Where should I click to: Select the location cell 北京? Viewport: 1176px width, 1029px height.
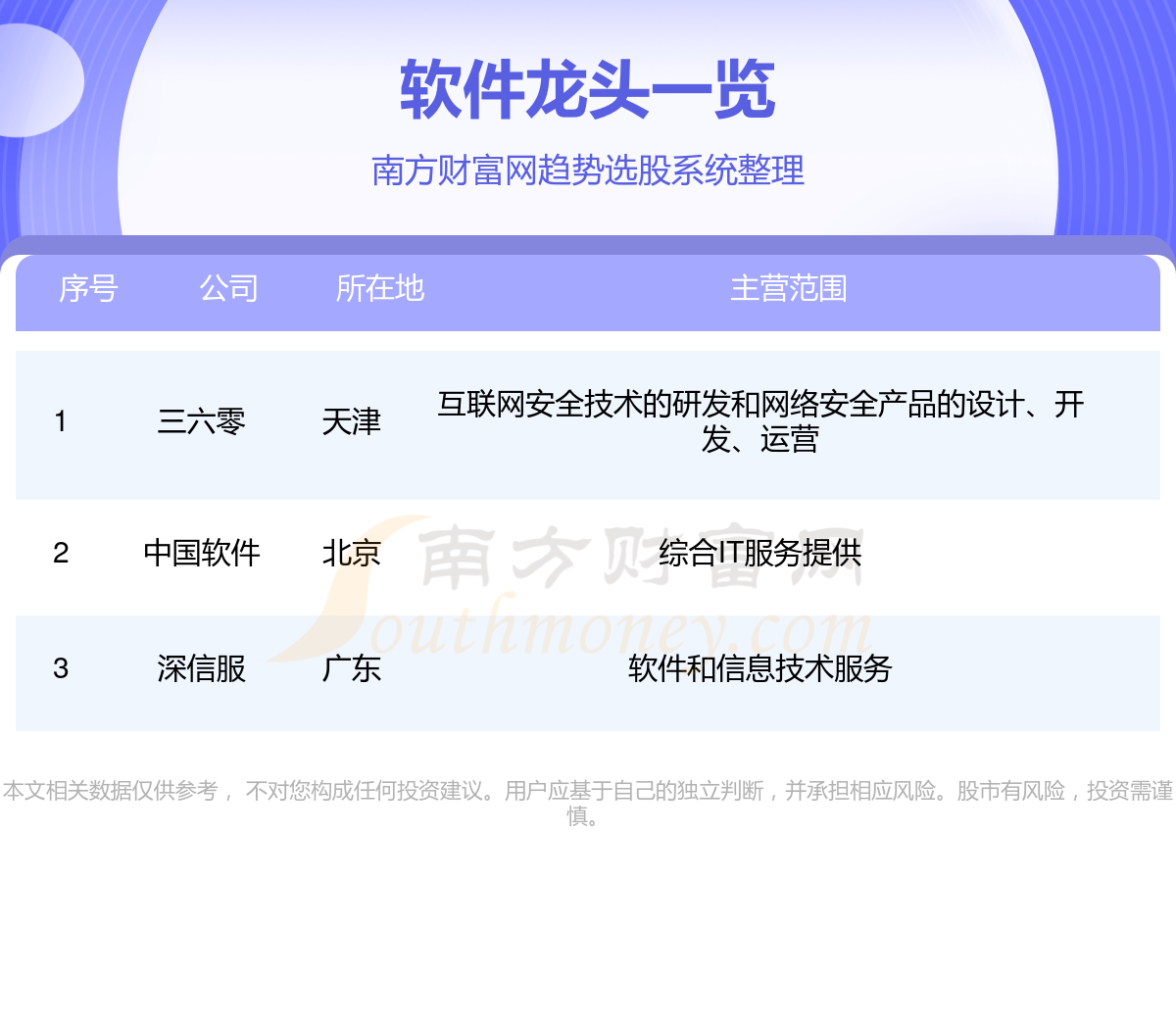point(352,553)
